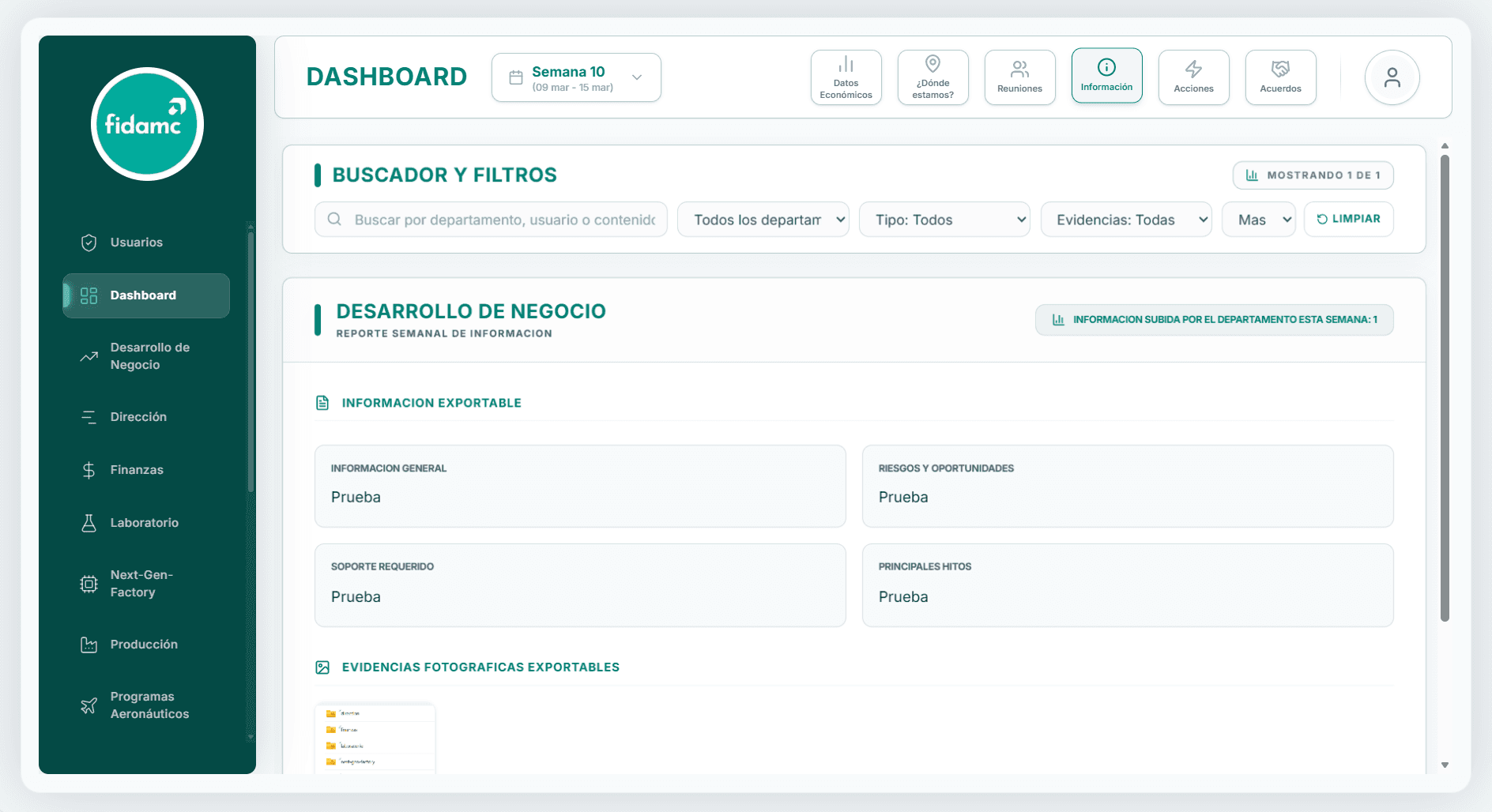Click the content scrollbar up arrow

coord(1445,146)
